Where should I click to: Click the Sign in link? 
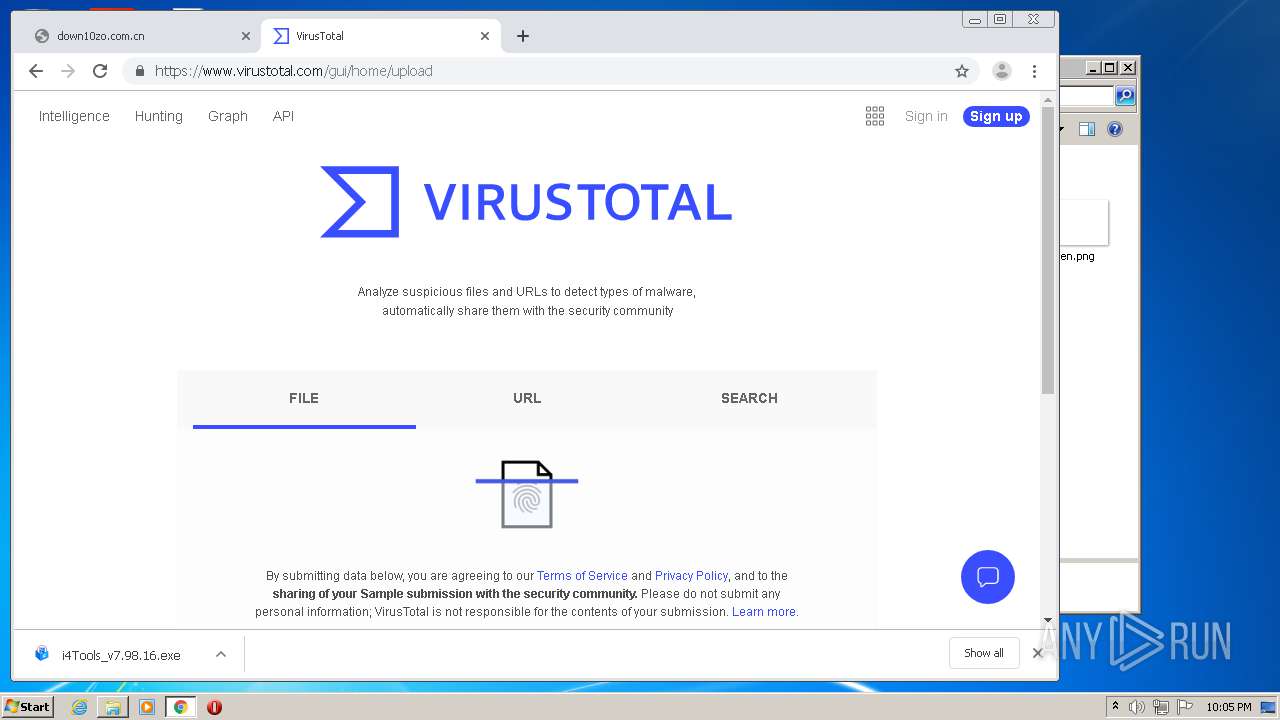pyautogui.click(x=926, y=116)
